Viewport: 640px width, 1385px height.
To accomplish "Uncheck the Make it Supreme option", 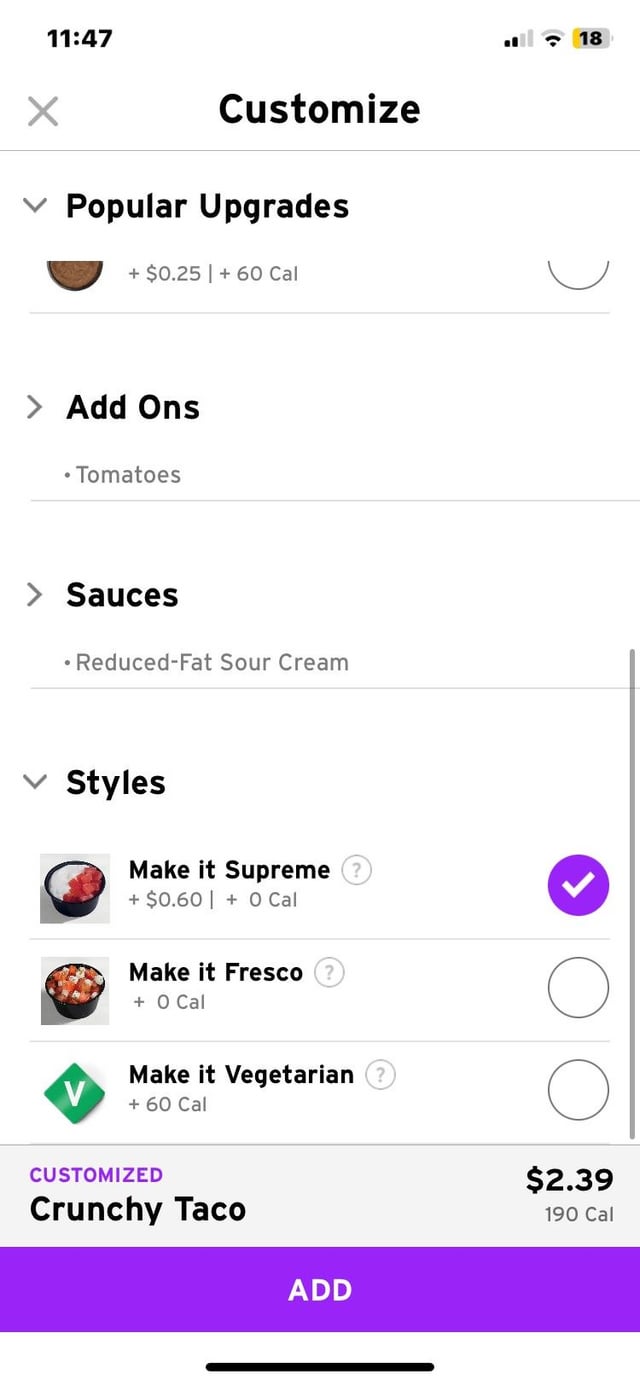I will tap(578, 886).
